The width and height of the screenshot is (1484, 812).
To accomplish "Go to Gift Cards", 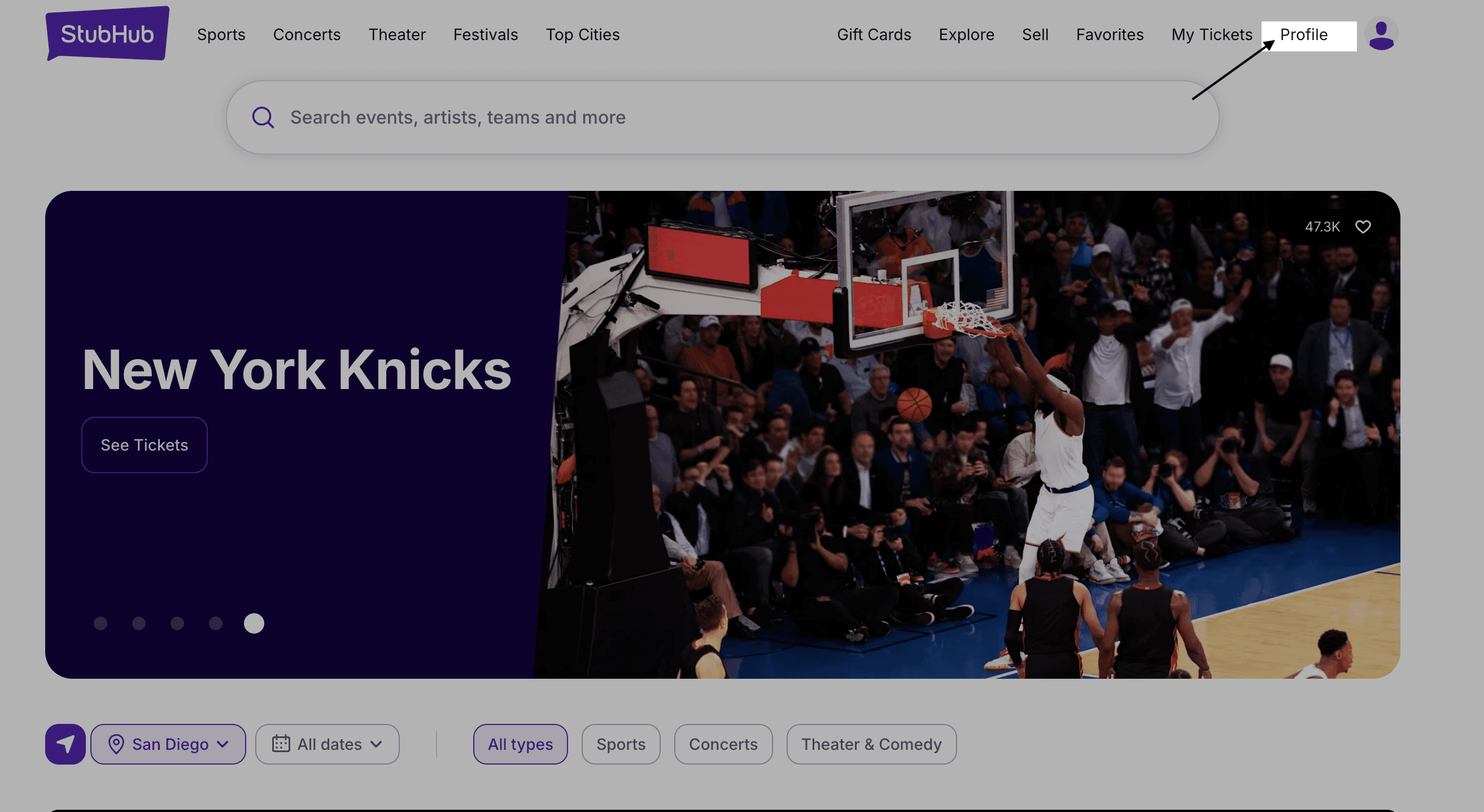I will [x=874, y=34].
